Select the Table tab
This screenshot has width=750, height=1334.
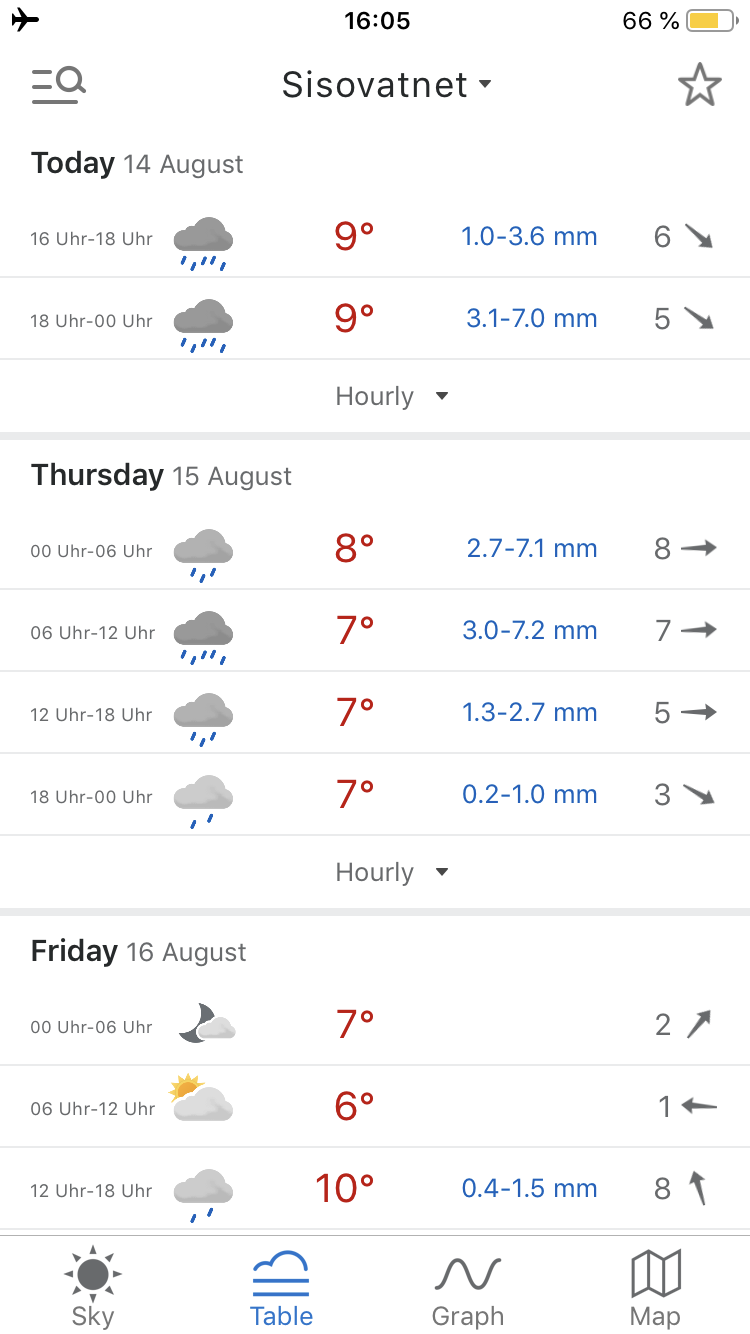pos(281,1286)
